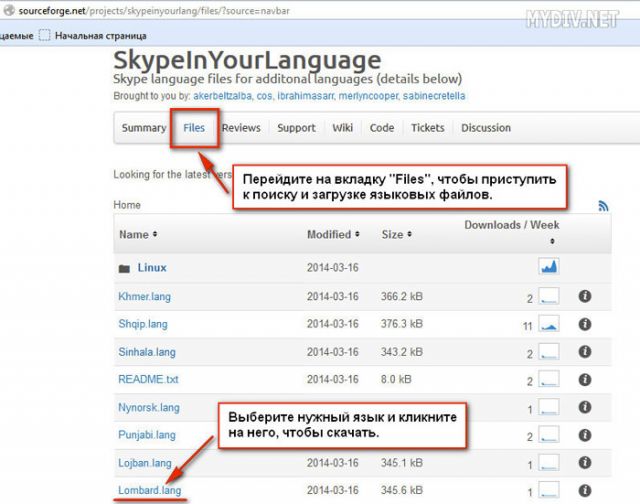Download Khmer.lang file

click(x=144, y=297)
